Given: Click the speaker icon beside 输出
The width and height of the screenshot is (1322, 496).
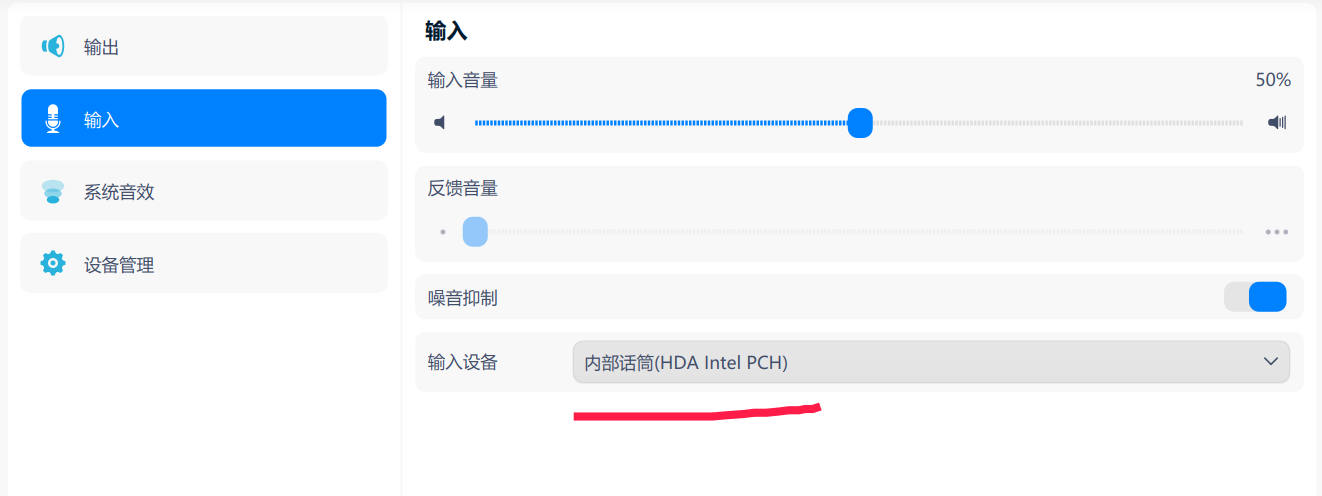Looking at the screenshot, I should click(53, 46).
